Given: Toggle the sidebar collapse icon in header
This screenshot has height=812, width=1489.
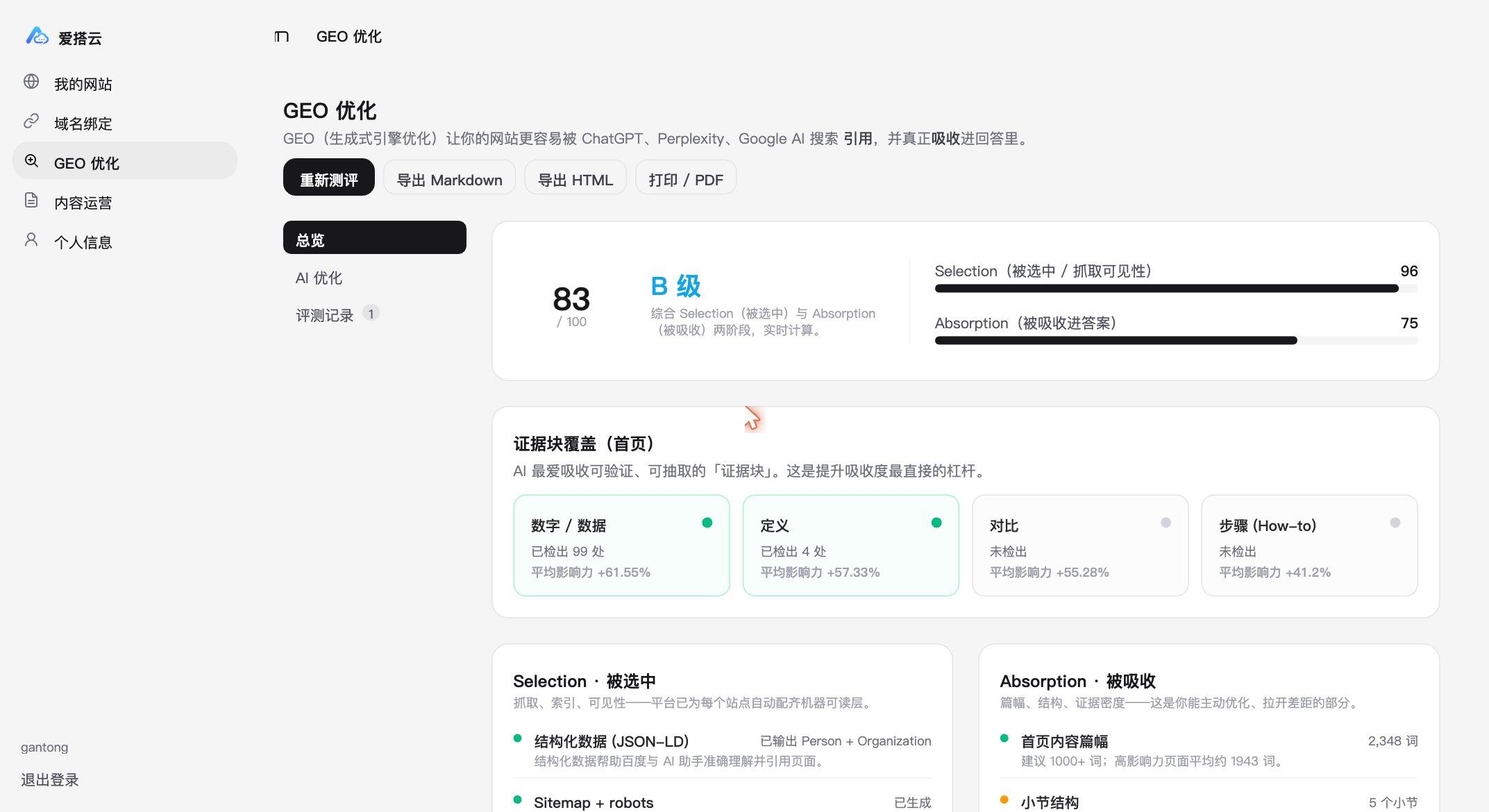Looking at the screenshot, I should [x=281, y=36].
